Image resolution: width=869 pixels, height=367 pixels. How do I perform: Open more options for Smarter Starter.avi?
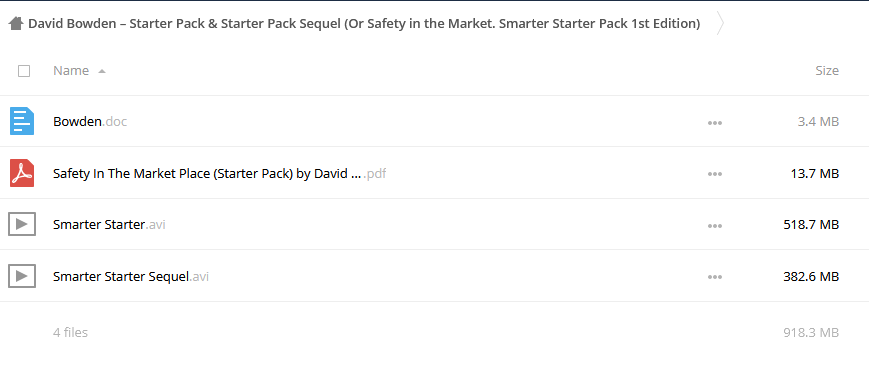(x=715, y=226)
